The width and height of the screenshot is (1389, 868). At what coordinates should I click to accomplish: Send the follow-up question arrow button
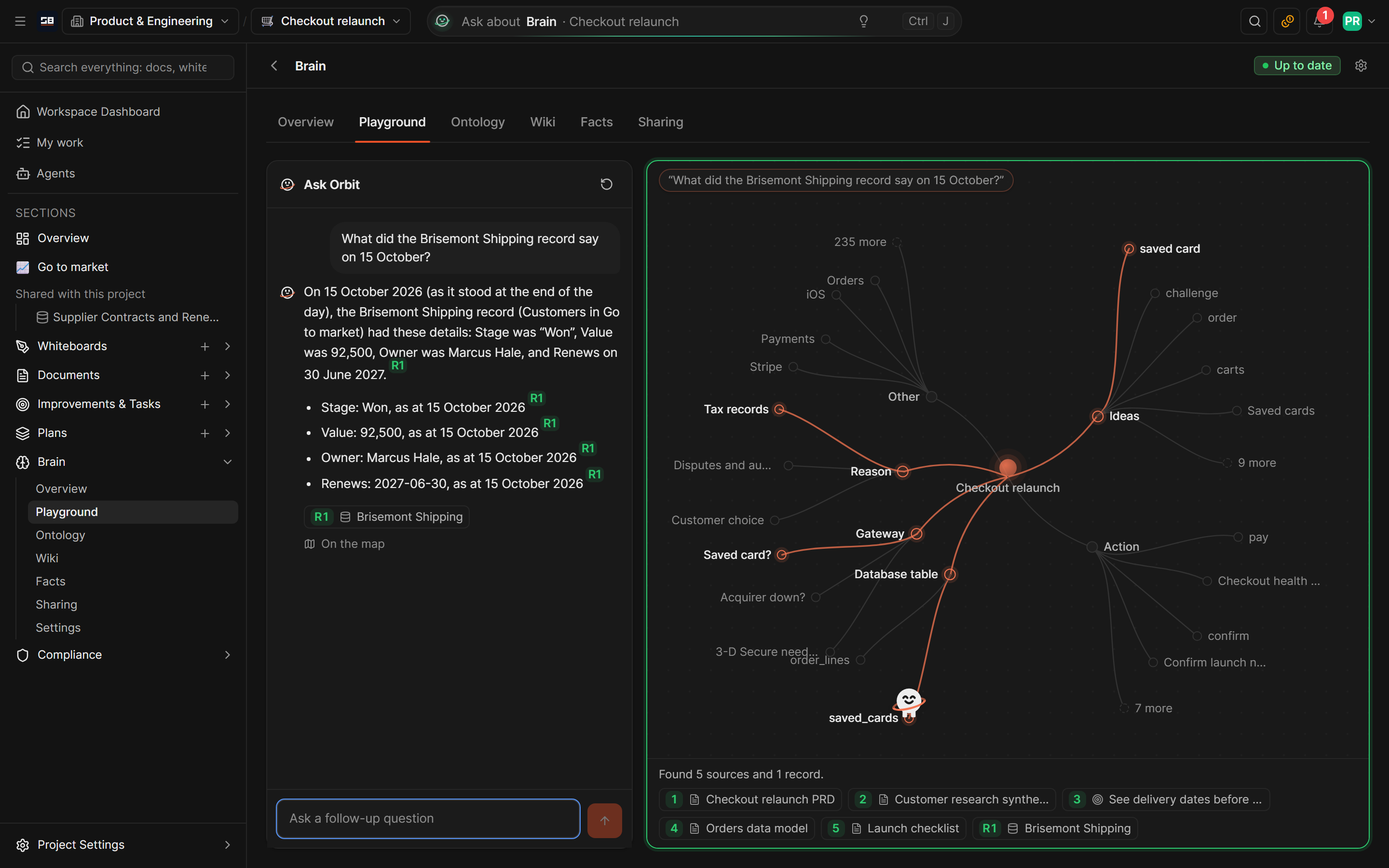[604, 820]
